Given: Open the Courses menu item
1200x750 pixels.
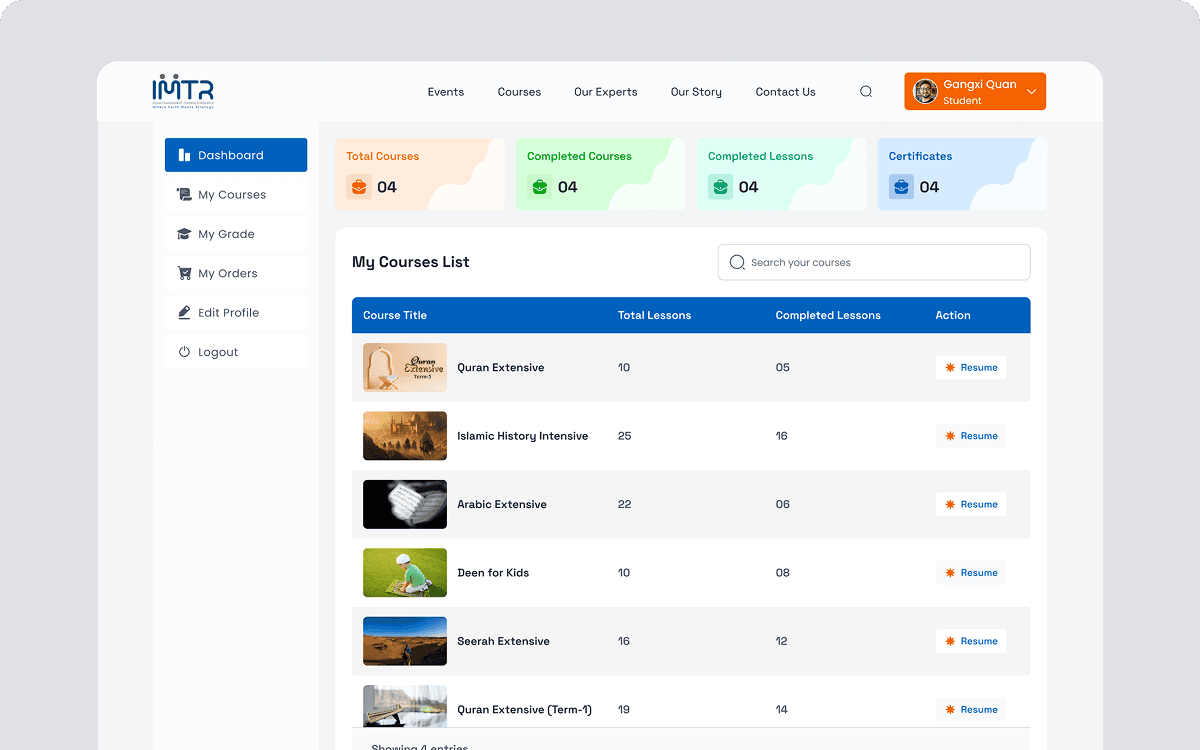Looking at the screenshot, I should tap(519, 91).
